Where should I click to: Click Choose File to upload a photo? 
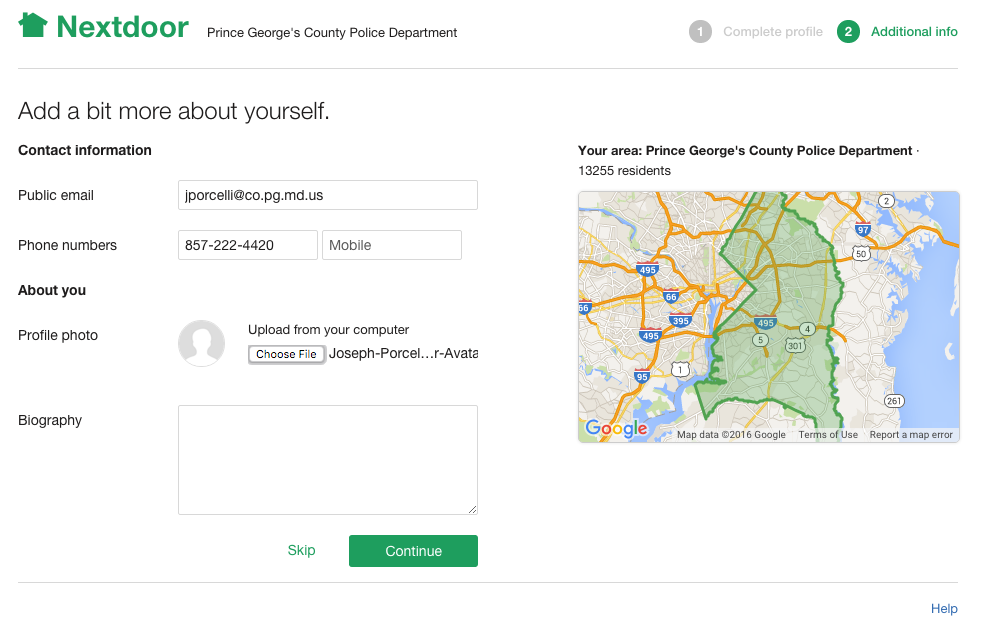286,353
